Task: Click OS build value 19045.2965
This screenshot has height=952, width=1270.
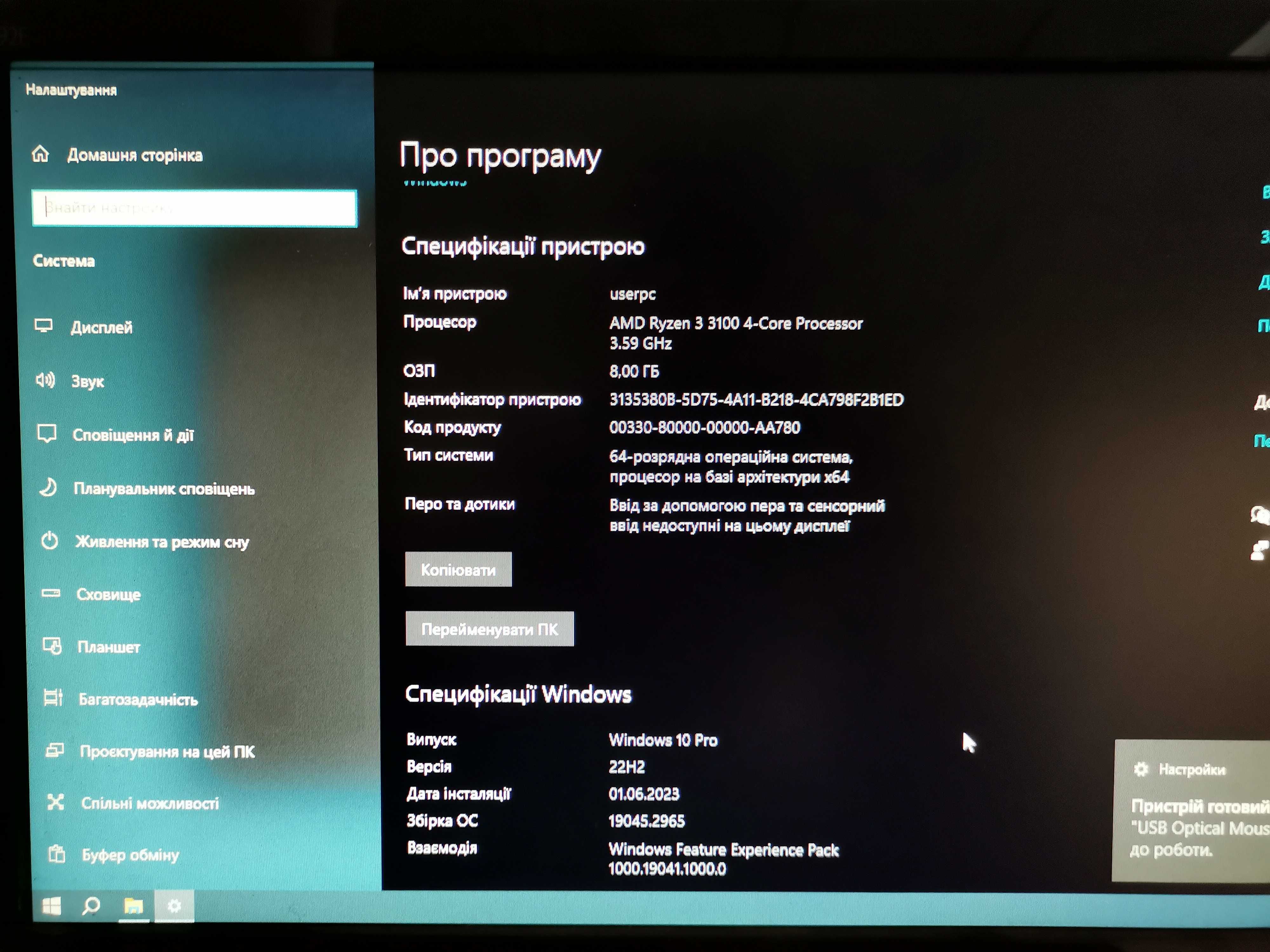Action: (x=646, y=821)
